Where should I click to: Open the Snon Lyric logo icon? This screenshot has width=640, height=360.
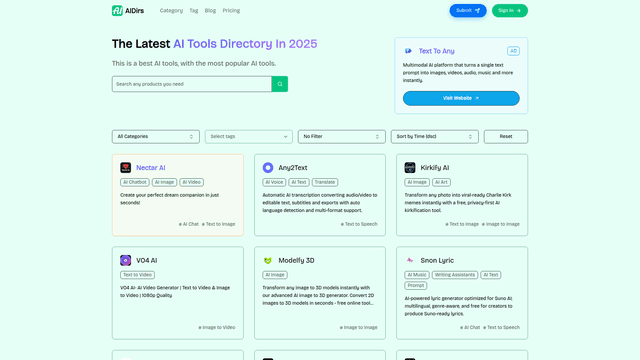tap(410, 260)
